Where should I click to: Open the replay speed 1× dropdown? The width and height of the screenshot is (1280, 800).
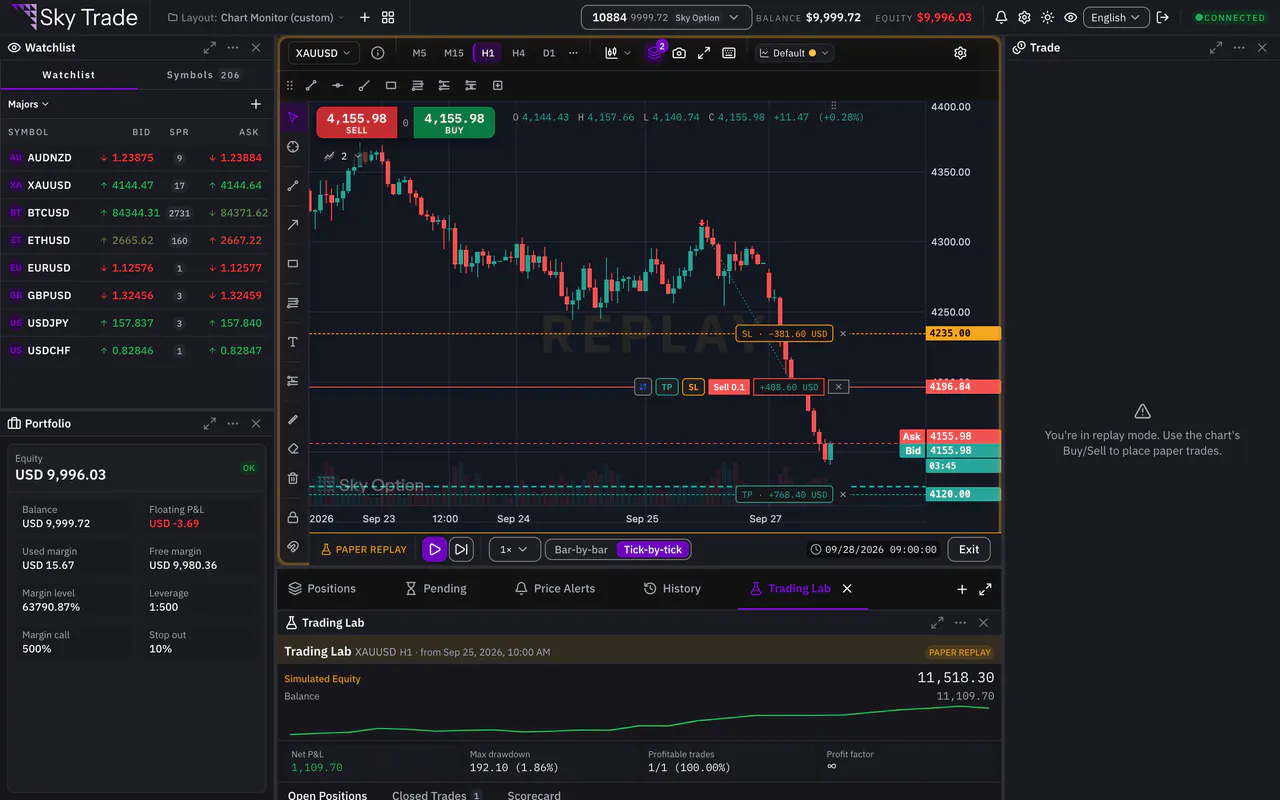514,549
